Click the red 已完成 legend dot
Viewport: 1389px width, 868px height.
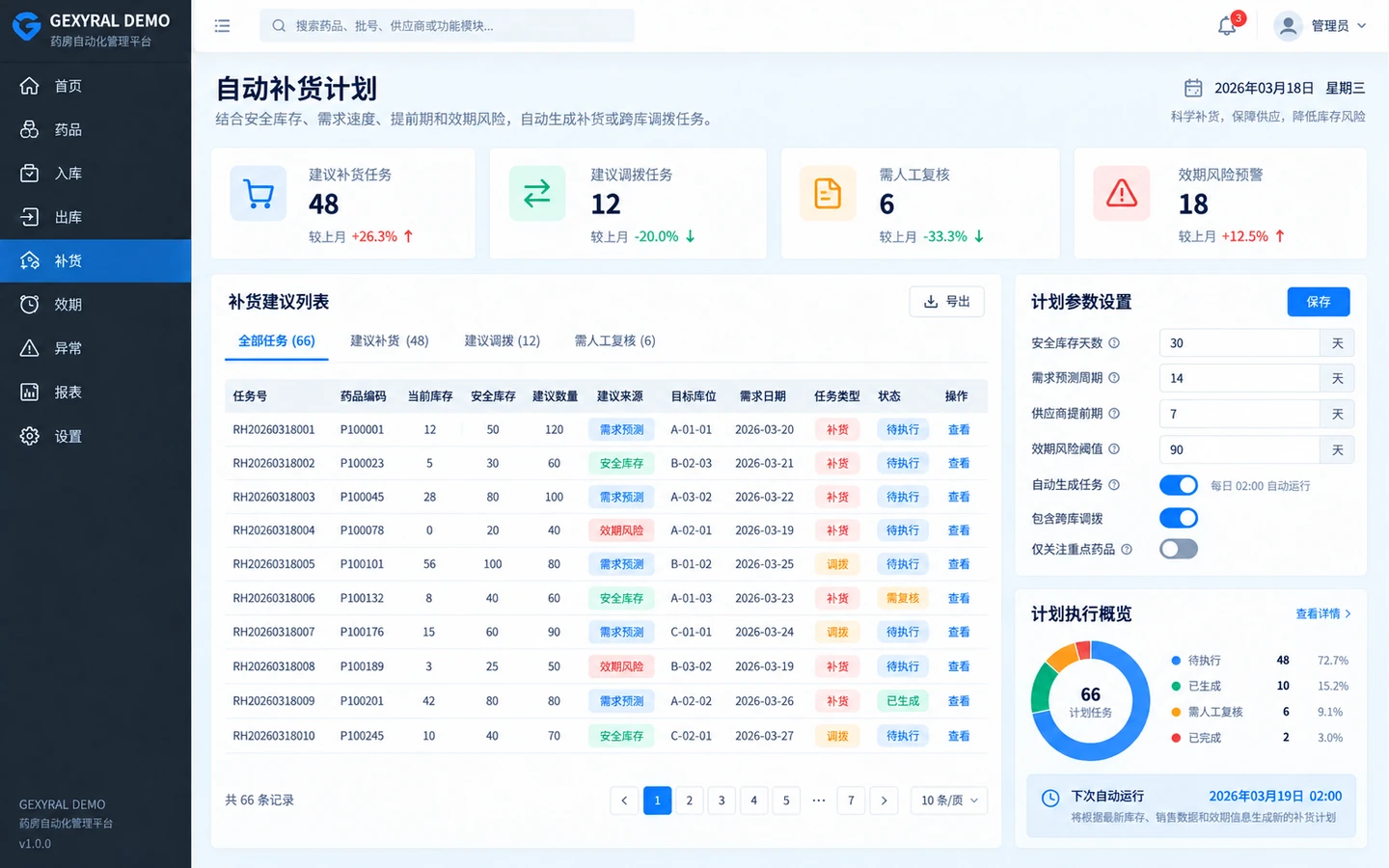tap(1176, 738)
